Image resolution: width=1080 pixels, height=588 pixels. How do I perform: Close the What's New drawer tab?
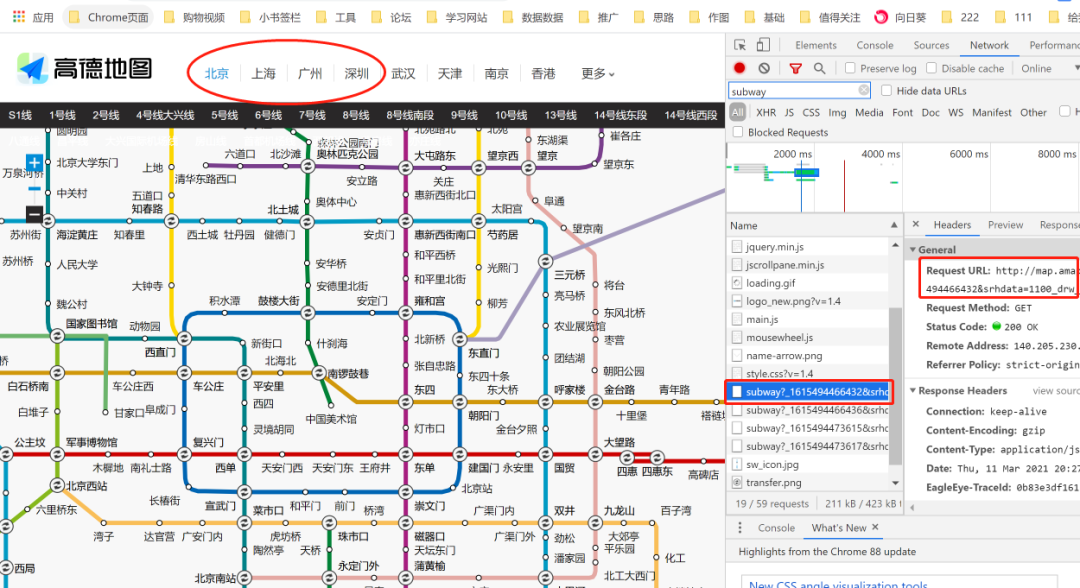875,527
